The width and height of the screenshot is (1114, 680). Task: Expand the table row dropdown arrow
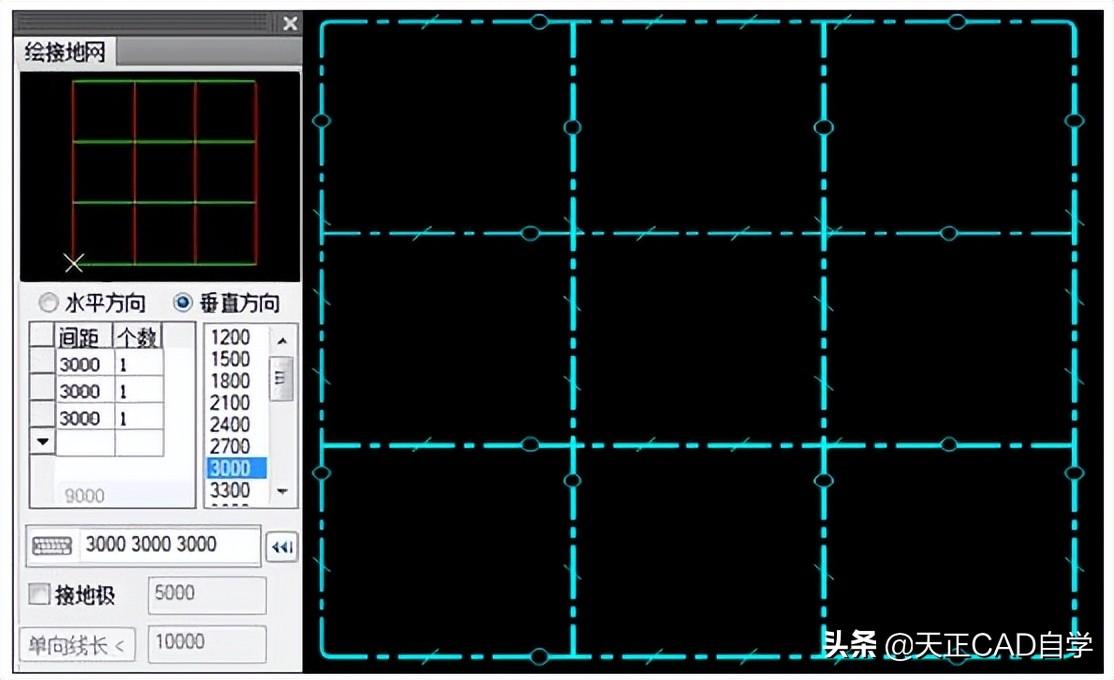[x=42, y=441]
